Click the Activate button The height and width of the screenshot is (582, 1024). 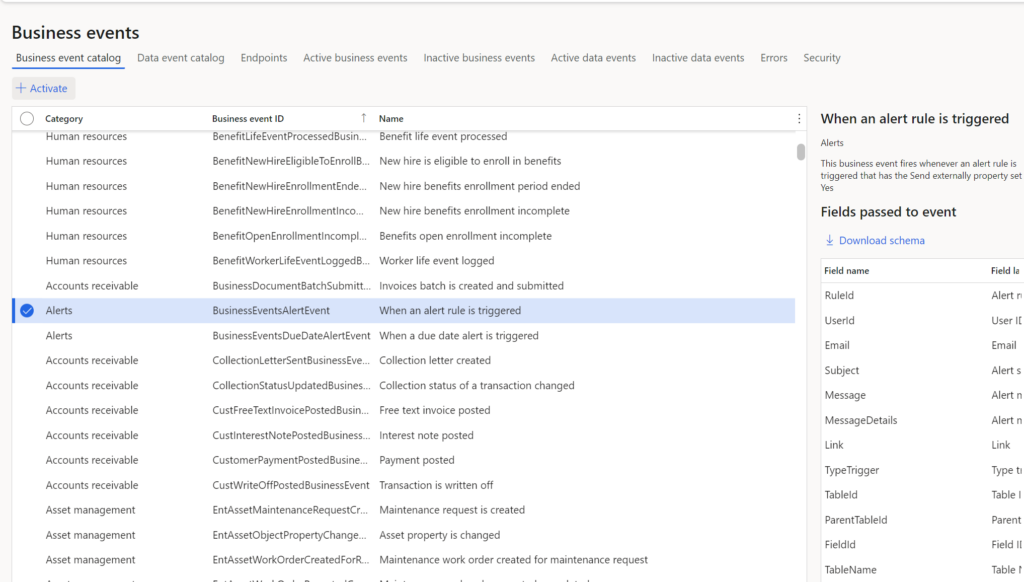click(43, 88)
